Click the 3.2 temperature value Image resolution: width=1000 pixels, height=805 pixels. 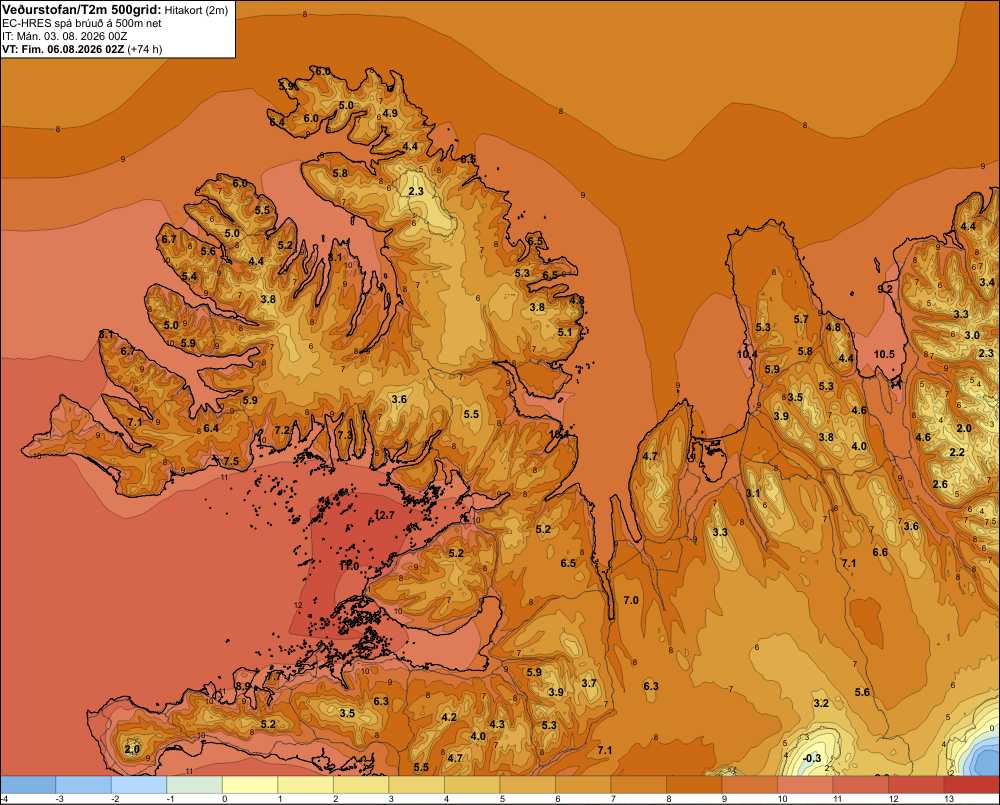tap(821, 703)
